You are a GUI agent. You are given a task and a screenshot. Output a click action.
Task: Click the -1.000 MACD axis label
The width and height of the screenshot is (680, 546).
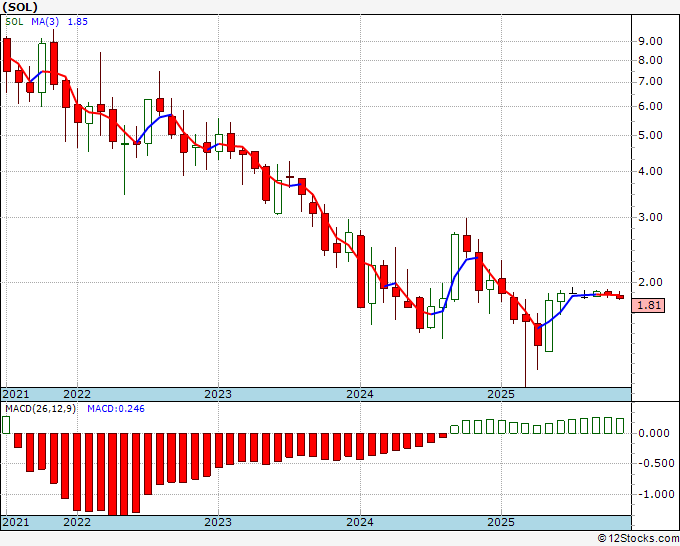(656, 494)
